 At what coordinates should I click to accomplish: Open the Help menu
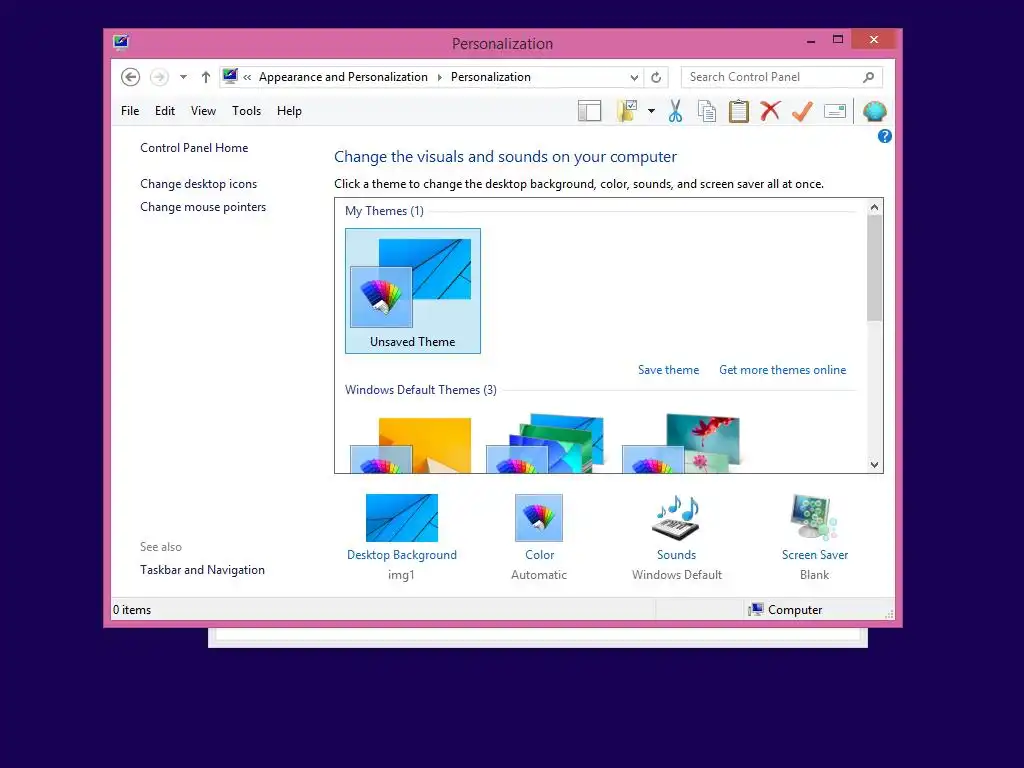pos(289,111)
